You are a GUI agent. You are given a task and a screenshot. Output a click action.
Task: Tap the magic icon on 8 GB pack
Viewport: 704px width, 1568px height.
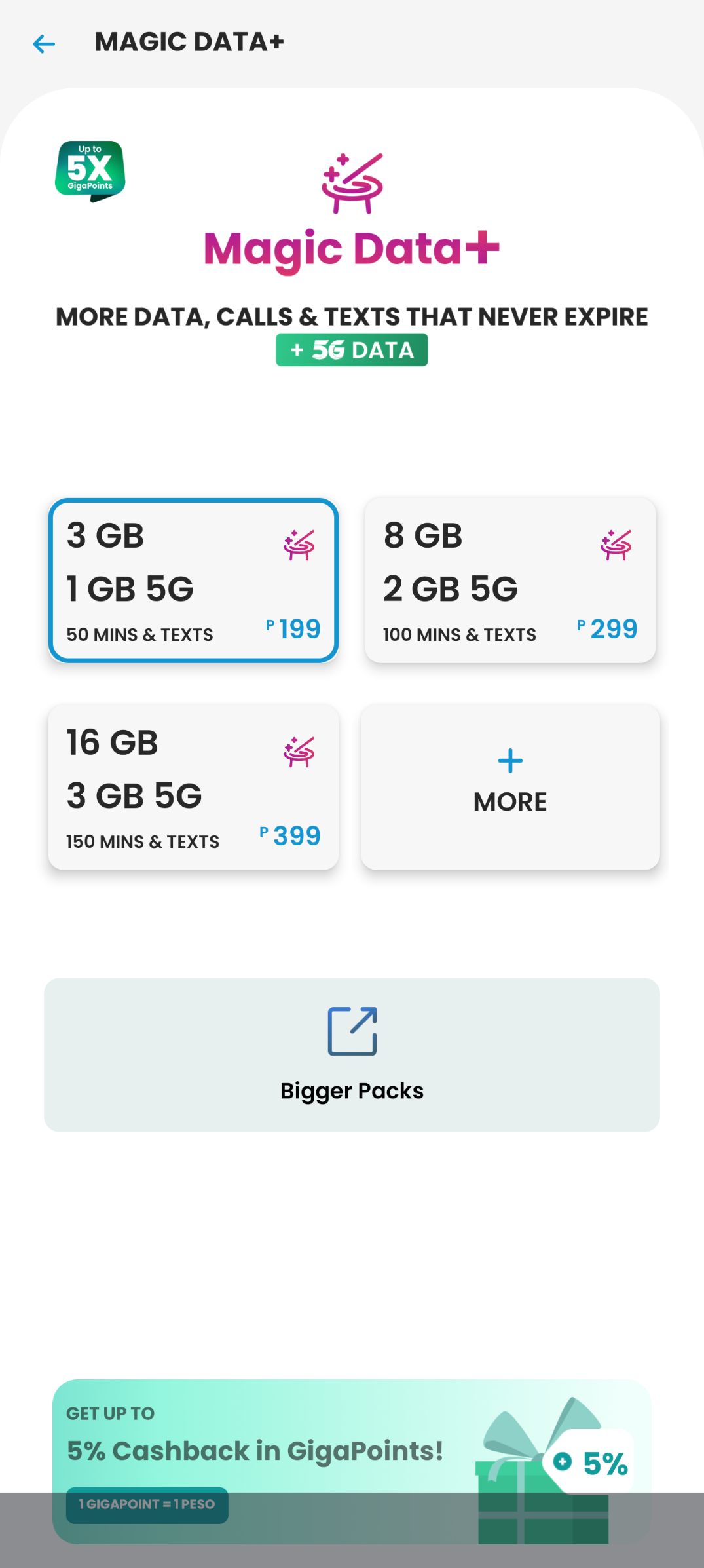[616, 545]
